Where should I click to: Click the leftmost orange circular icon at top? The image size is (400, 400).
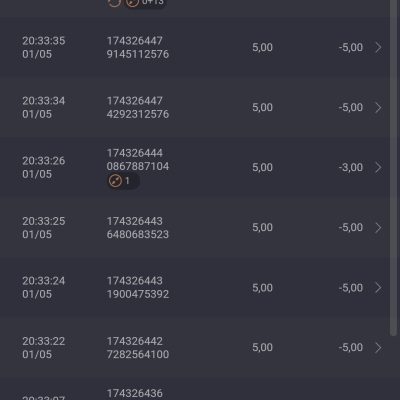pyautogui.click(x=114, y=3)
